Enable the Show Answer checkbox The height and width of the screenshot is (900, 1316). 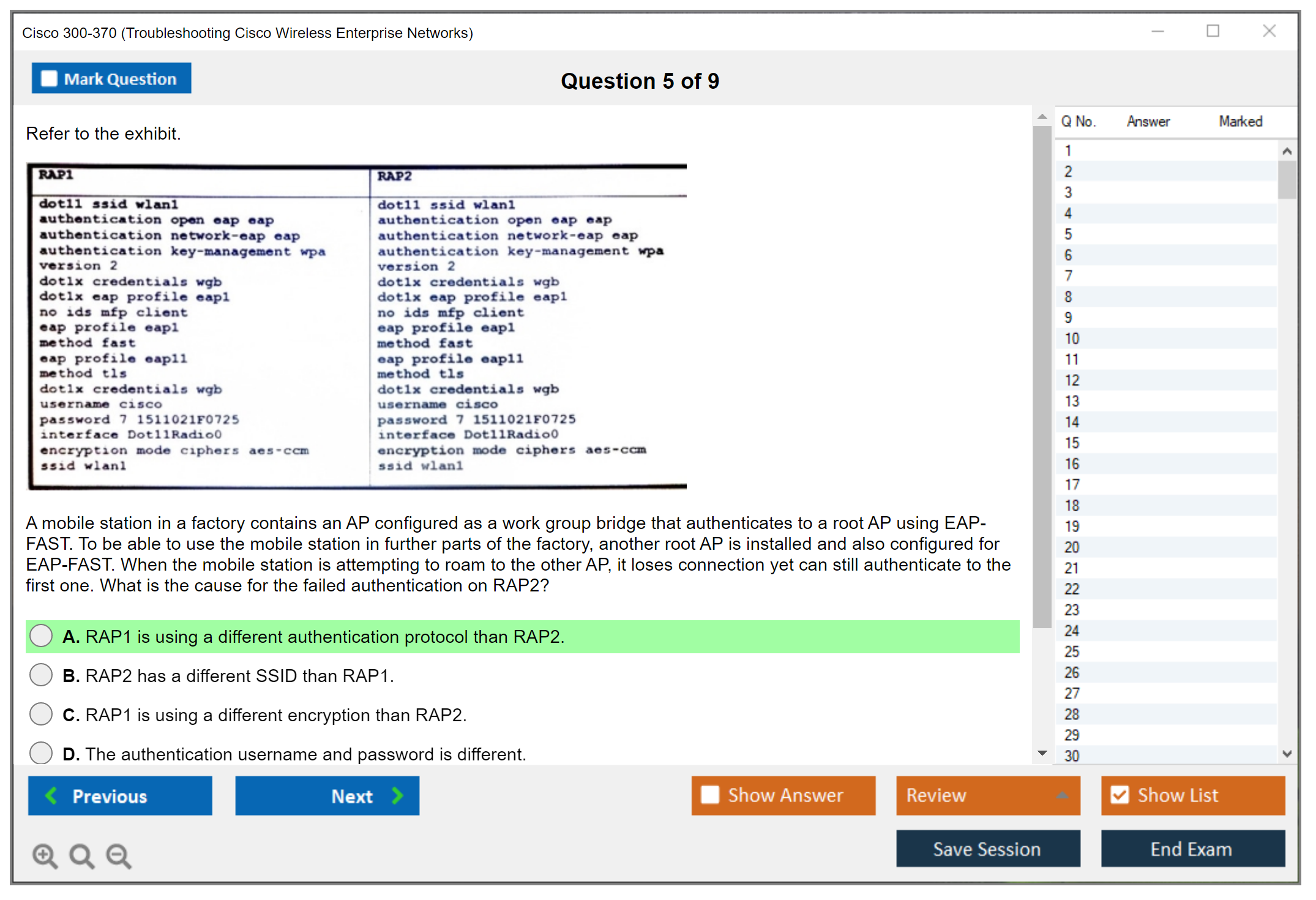[710, 795]
